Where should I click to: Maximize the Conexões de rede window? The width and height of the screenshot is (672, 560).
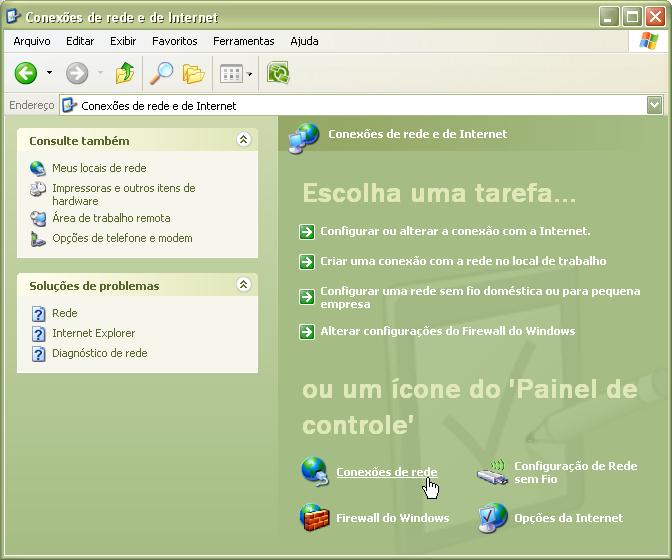(x=632, y=17)
